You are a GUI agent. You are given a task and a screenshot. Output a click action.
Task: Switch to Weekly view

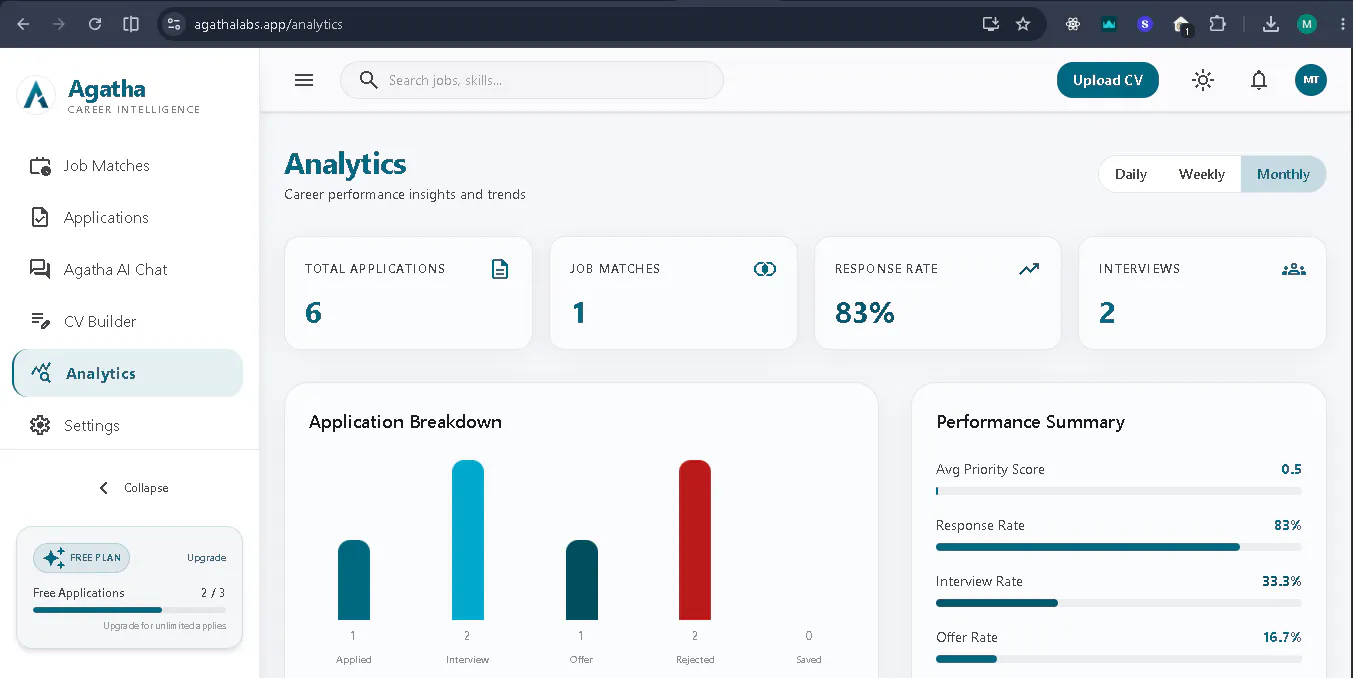point(1202,174)
